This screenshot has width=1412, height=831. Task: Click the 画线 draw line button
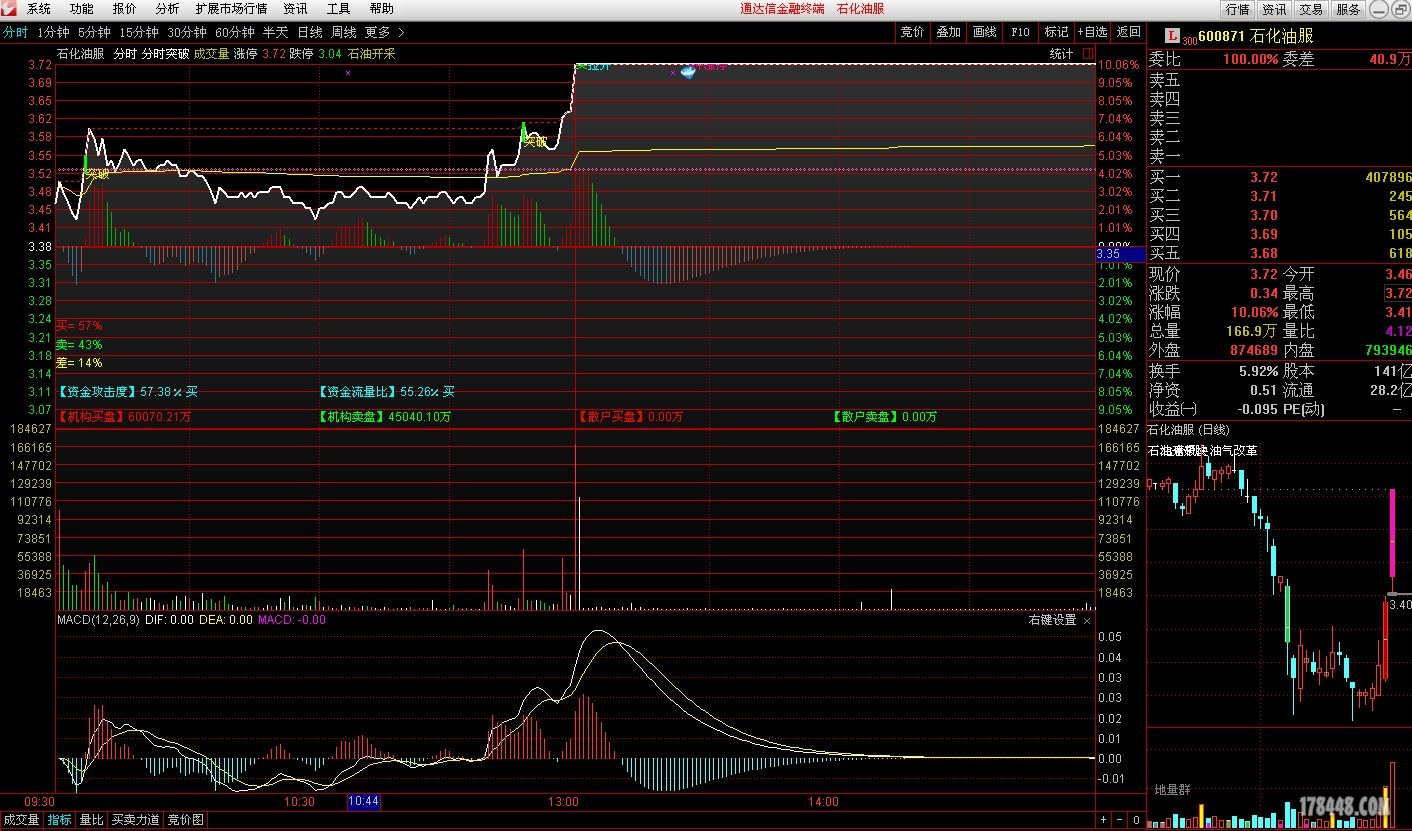[x=984, y=32]
